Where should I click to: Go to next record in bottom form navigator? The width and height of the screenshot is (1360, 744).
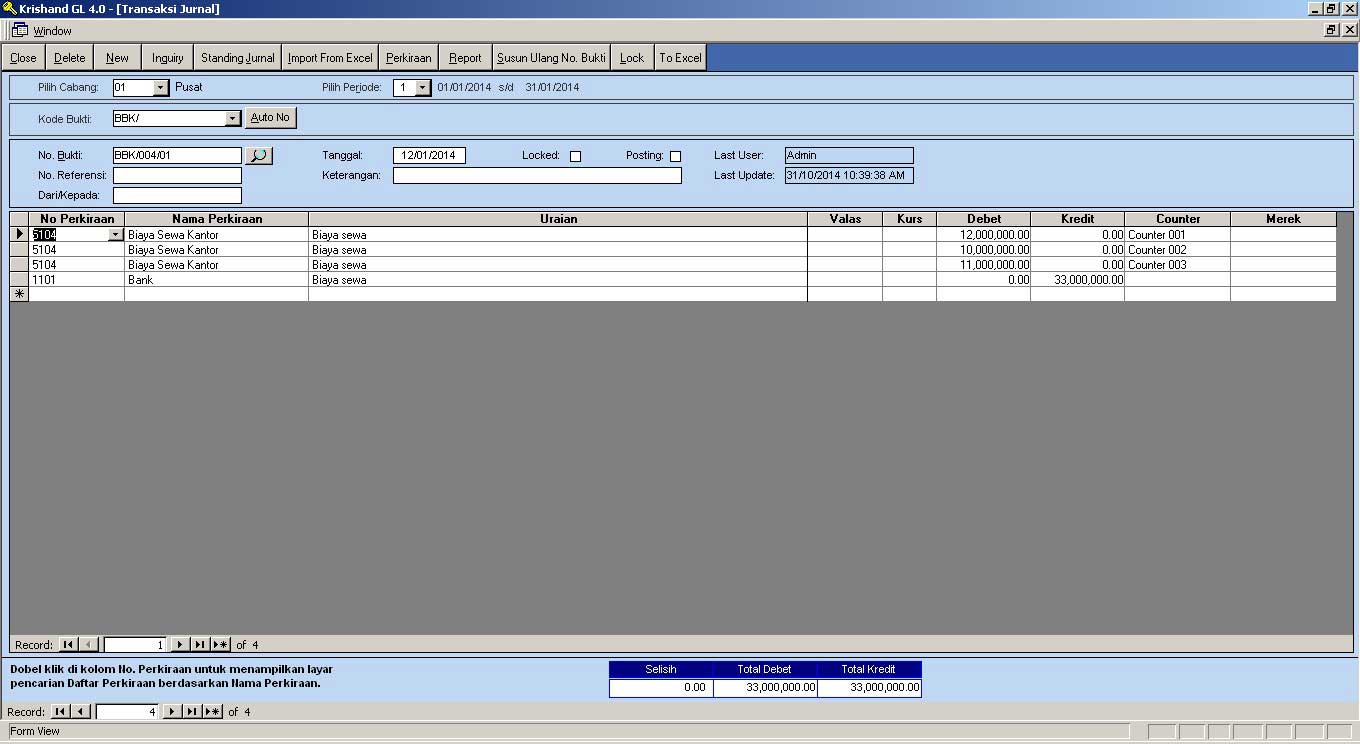tap(172, 712)
